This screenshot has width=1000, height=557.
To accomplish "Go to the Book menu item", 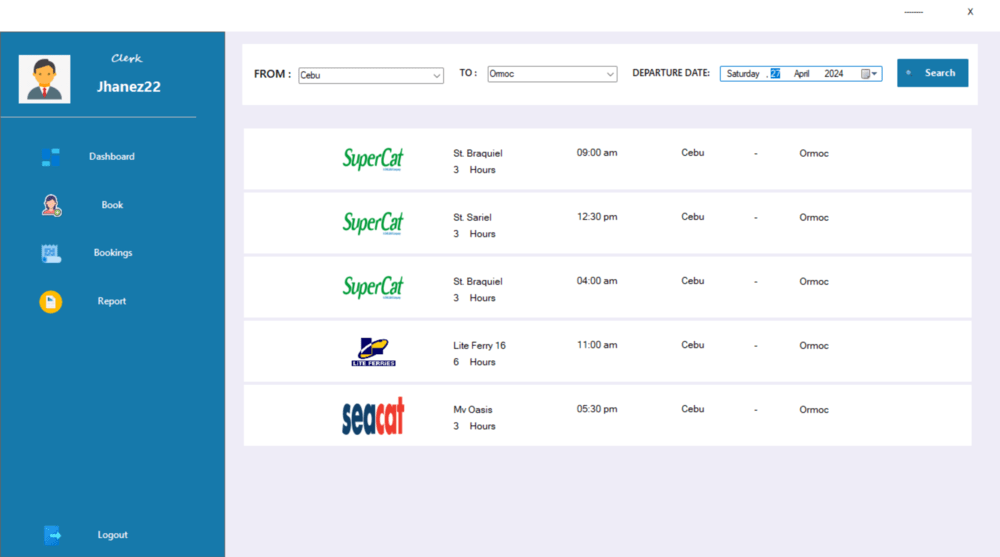I will tap(112, 205).
